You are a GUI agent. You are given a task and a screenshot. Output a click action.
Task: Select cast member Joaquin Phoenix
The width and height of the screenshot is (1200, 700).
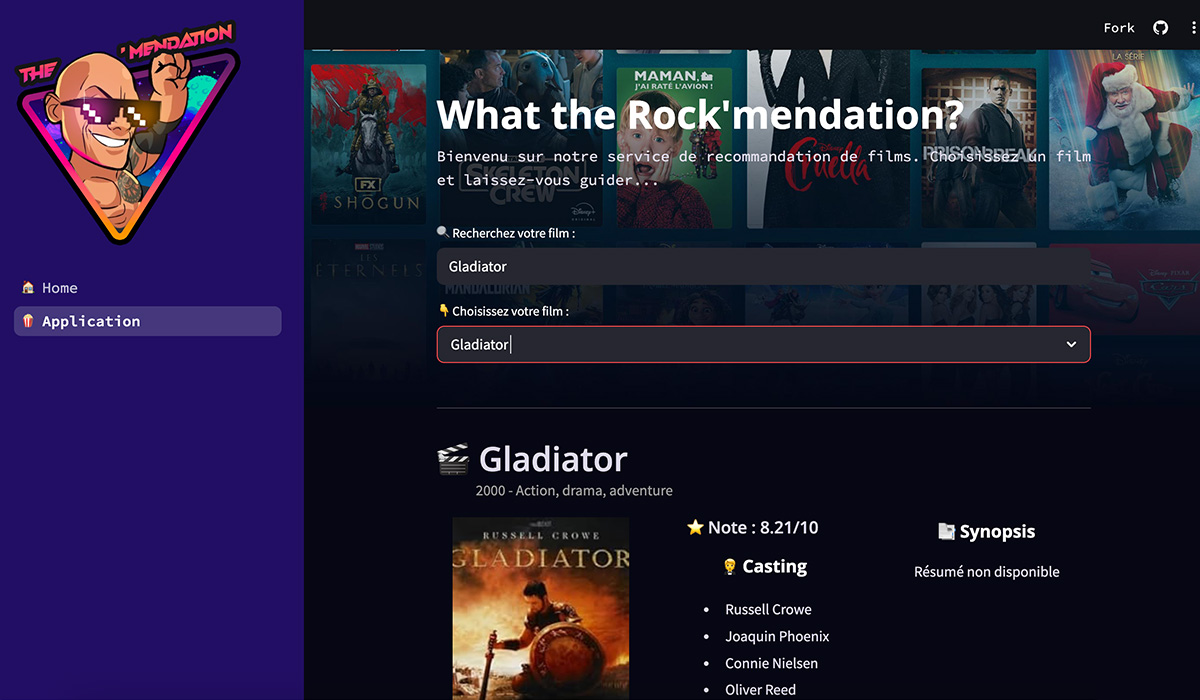point(777,636)
